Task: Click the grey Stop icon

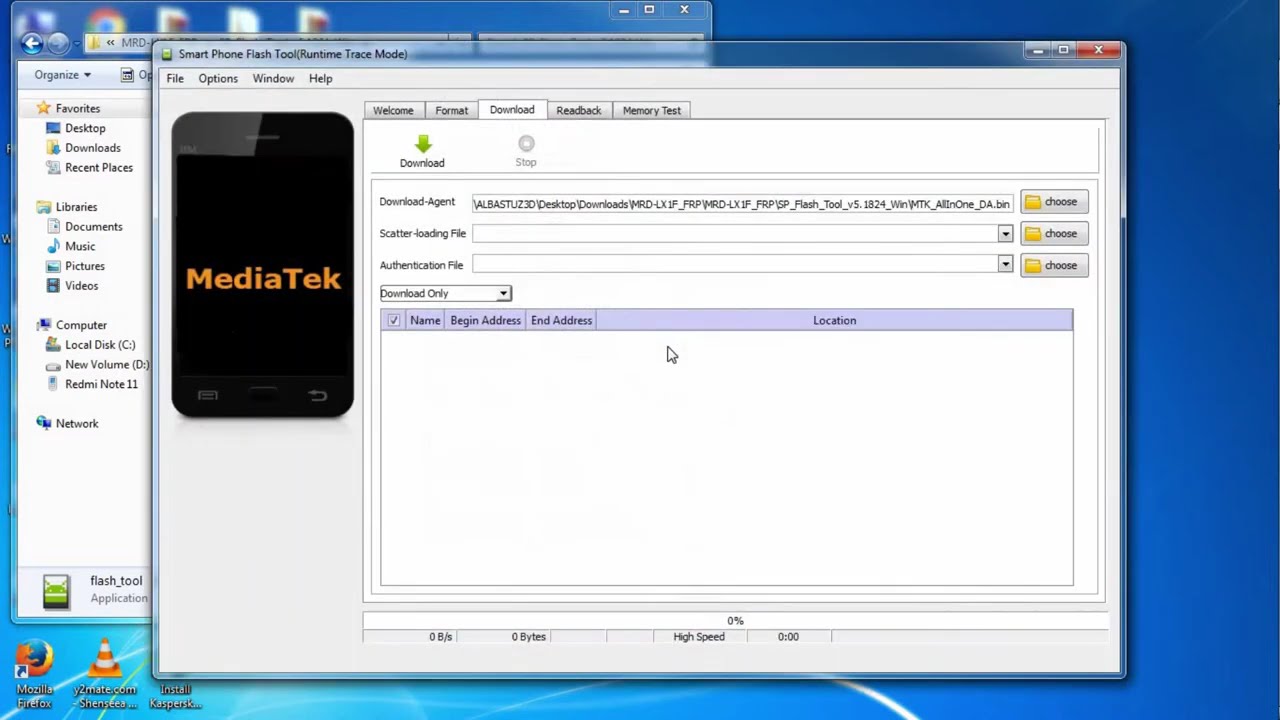Action: click(x=526, y=144)
